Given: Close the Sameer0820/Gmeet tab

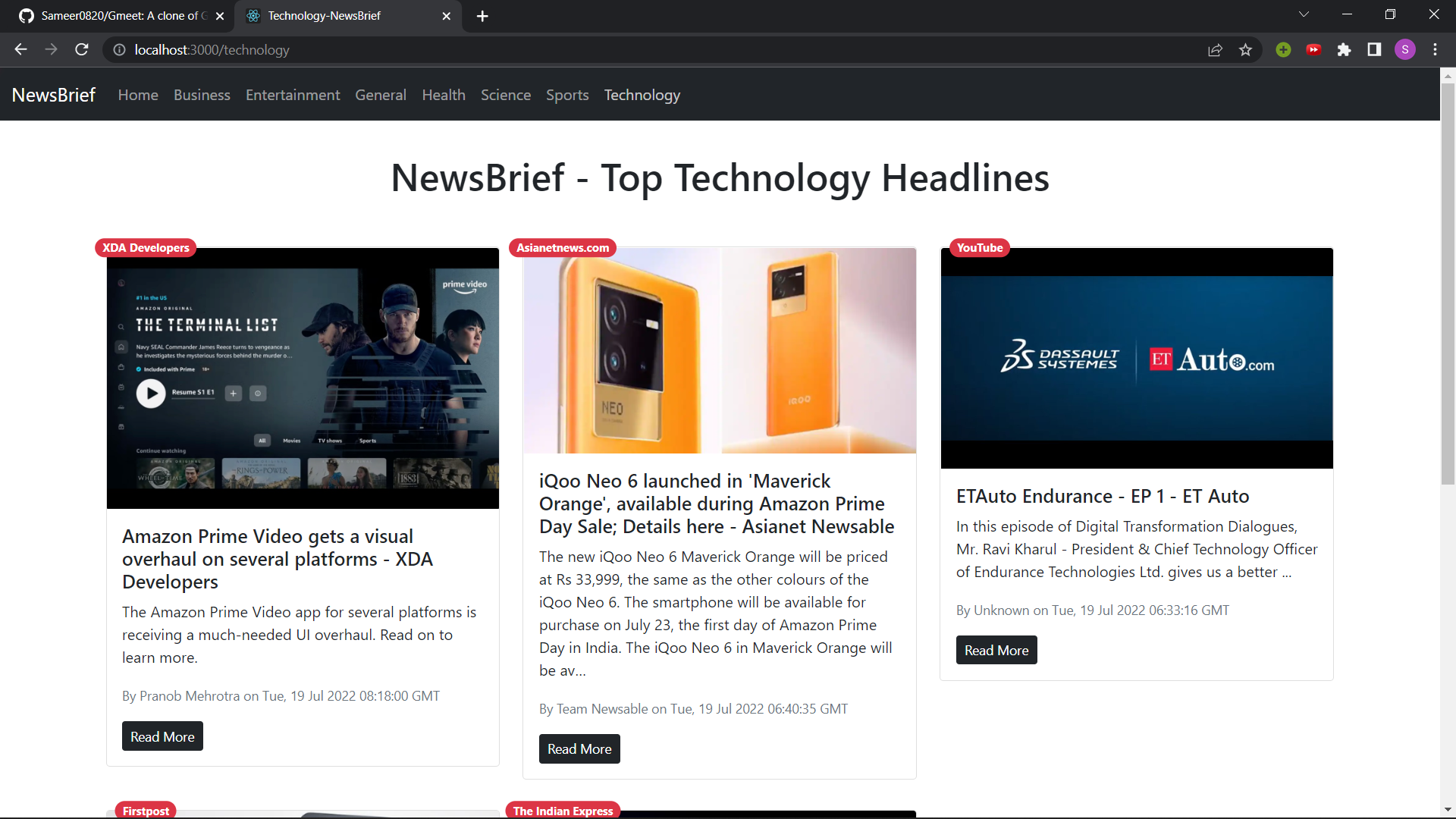Looking at the screenshot, I should pos(220,16).
